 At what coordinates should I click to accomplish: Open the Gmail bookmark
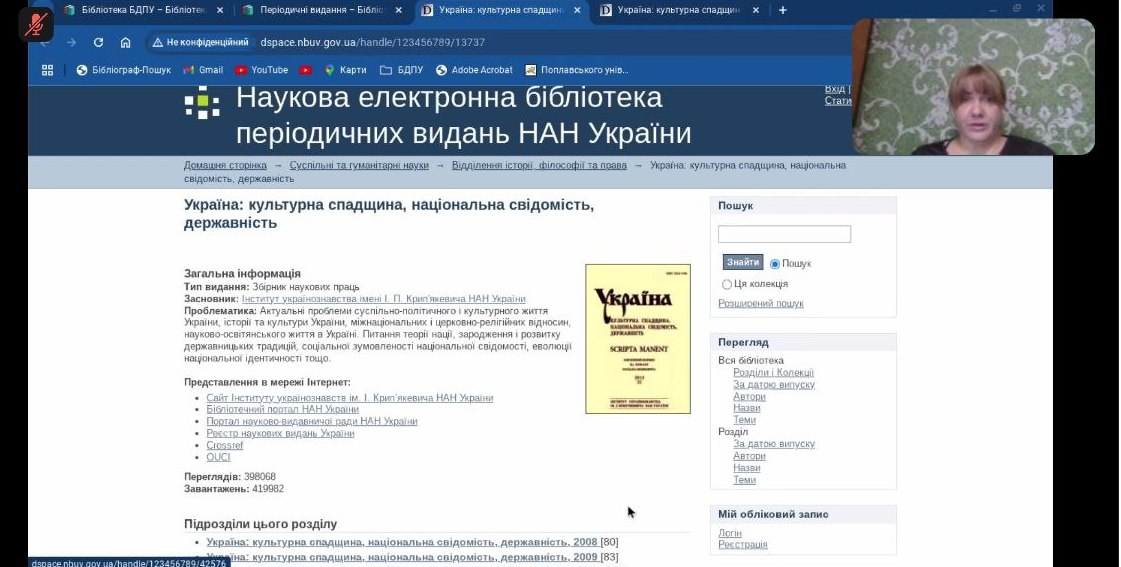[x=203, y=70]
